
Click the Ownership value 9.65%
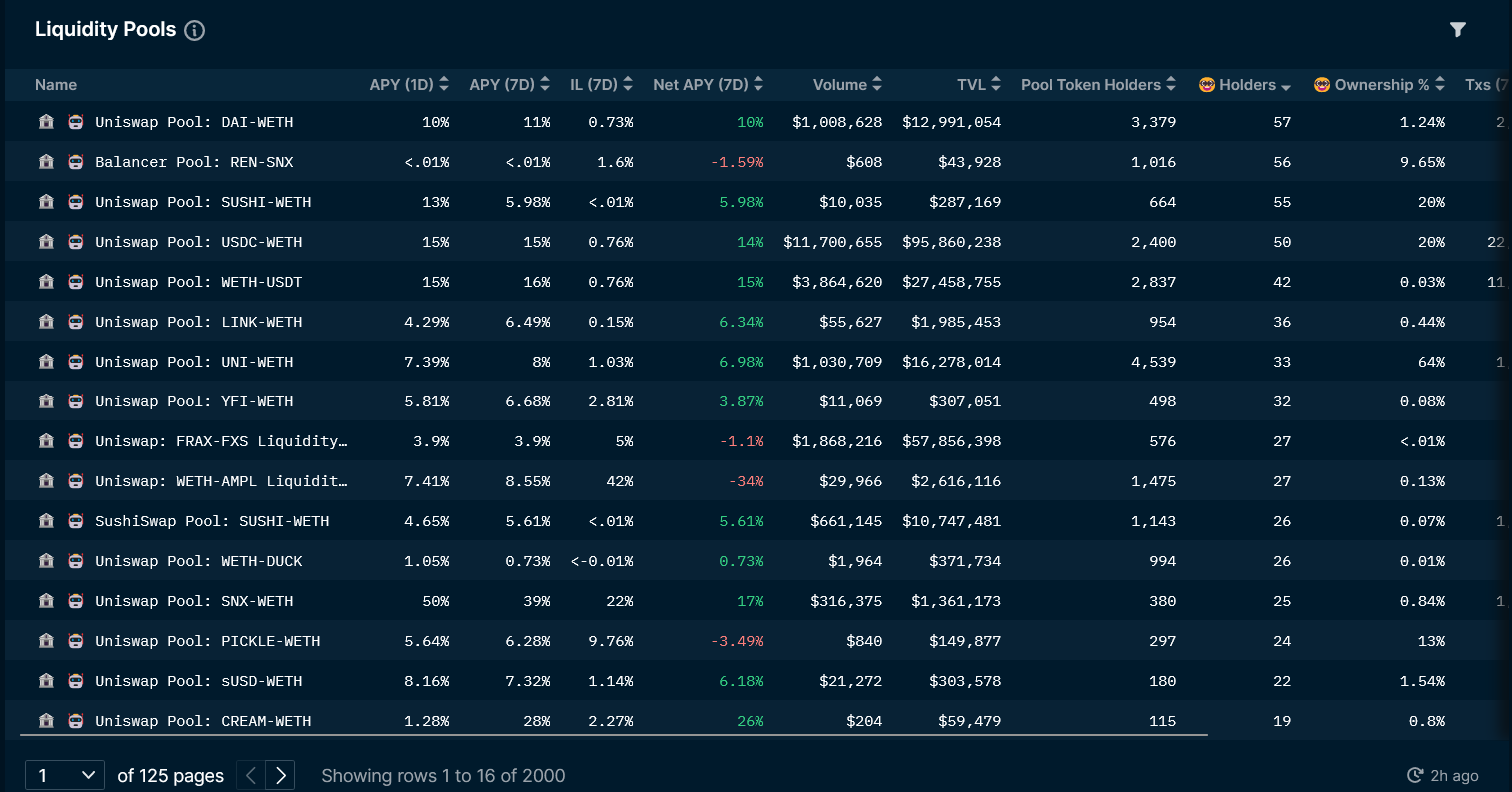(x=1422, y=162)
